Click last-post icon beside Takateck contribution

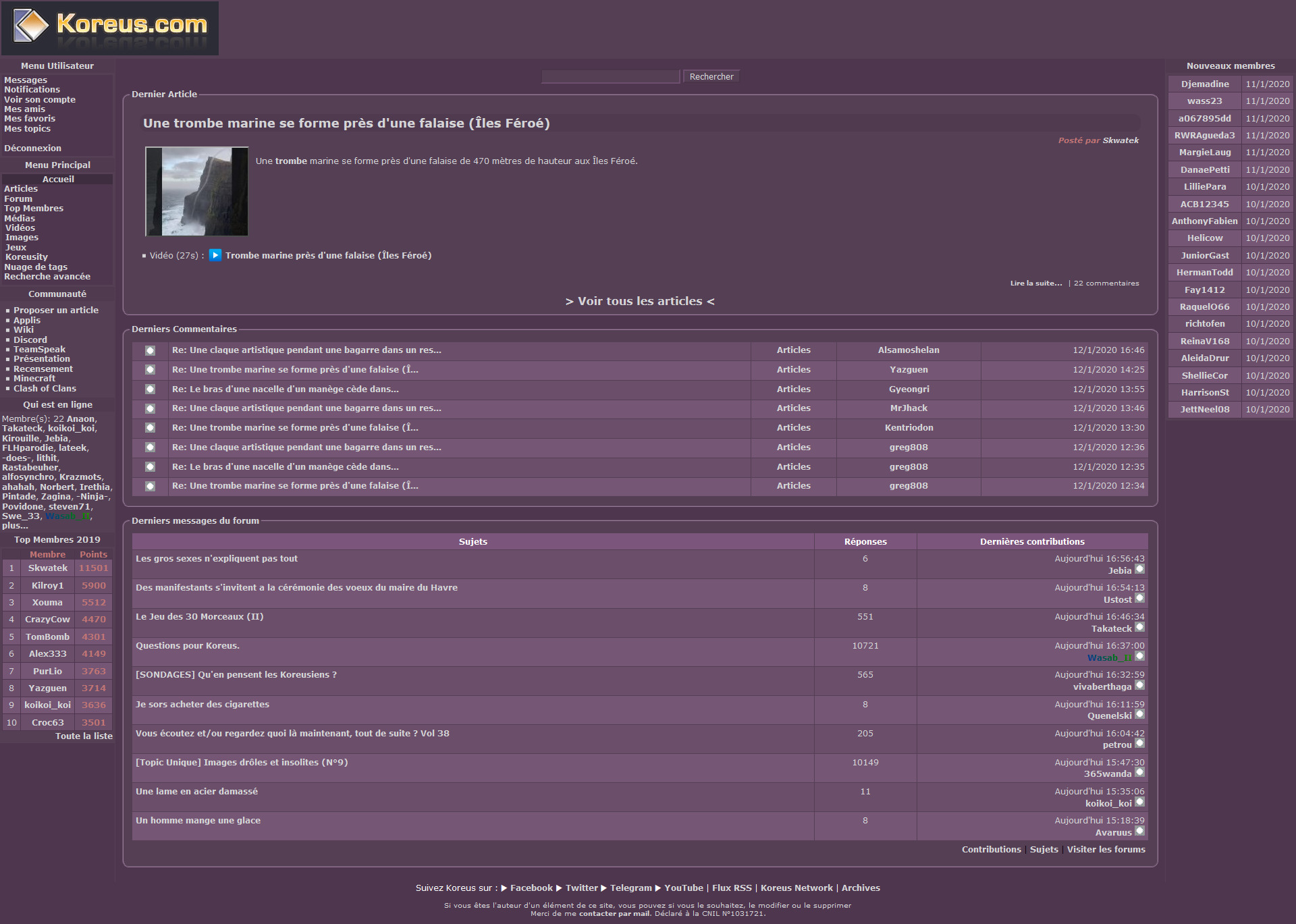(1139, 628)
